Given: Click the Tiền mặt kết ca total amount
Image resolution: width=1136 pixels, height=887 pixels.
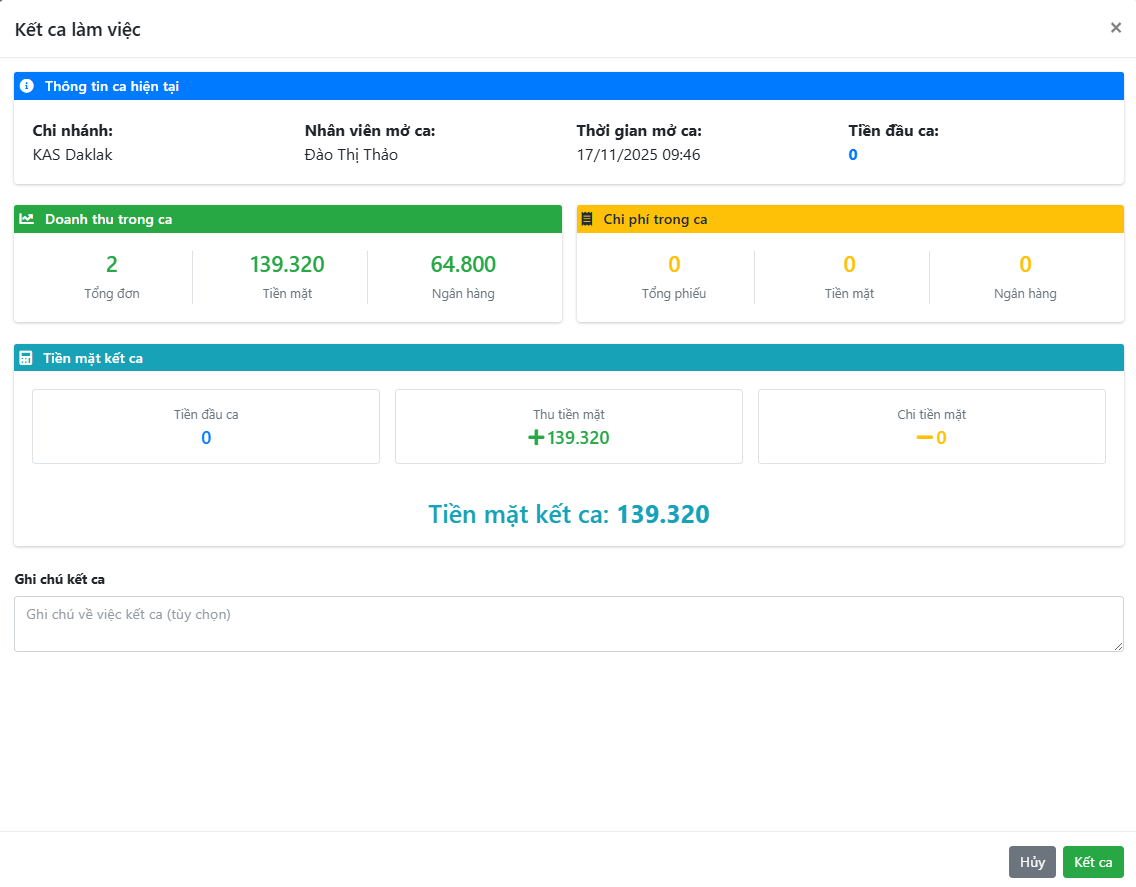Looking at the screenshot, I should [662, 515].
